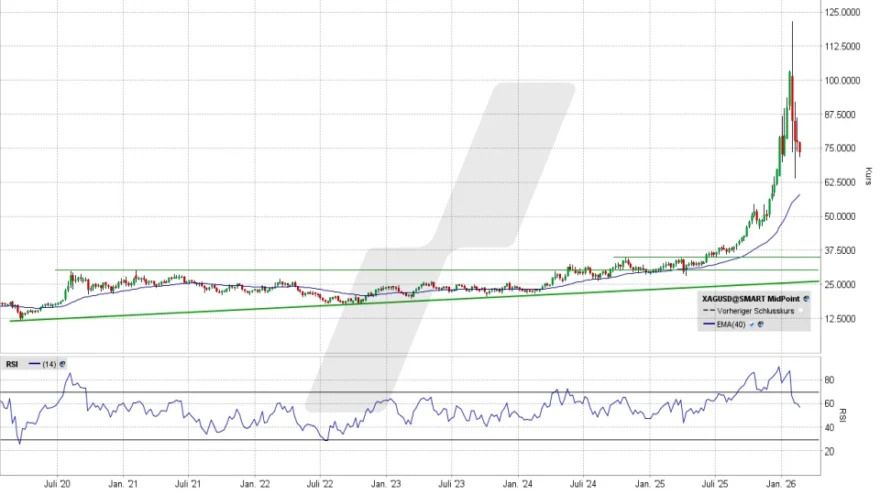Screen dimensions: 880x495
Task: Click the Juli '20 date on the time axis
Action: 58,482
